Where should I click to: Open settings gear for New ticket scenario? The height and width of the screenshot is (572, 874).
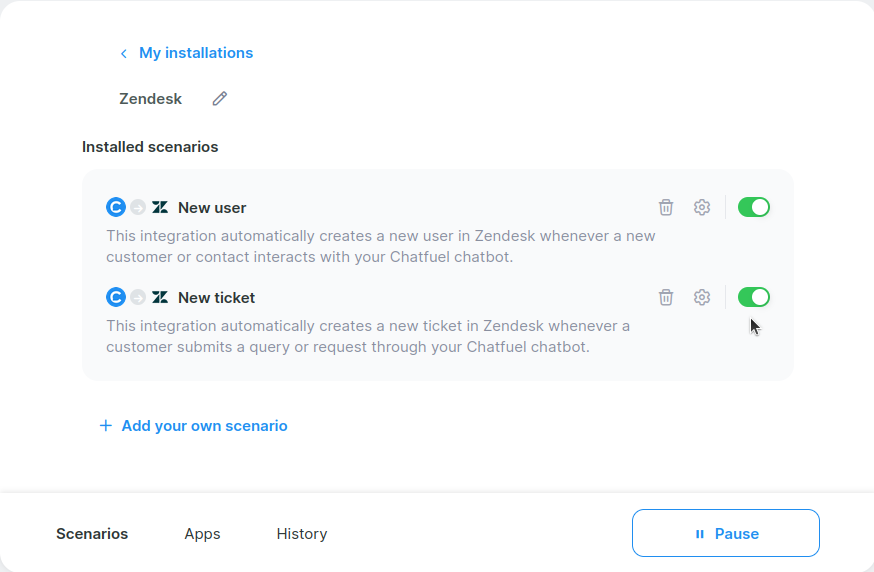(x=702, y=297)
